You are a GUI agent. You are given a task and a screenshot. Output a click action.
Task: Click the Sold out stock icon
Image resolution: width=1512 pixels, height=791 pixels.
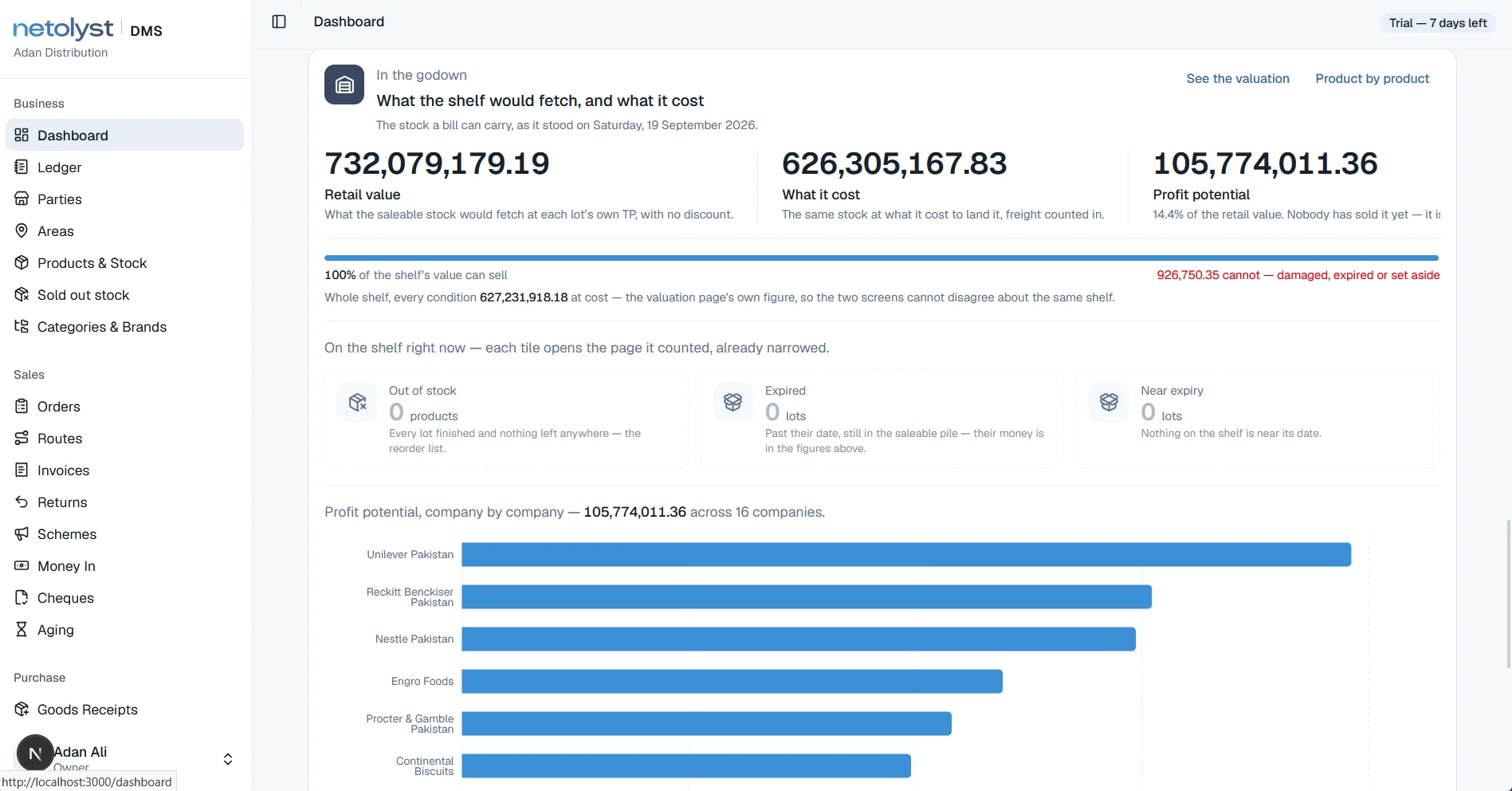22,294
